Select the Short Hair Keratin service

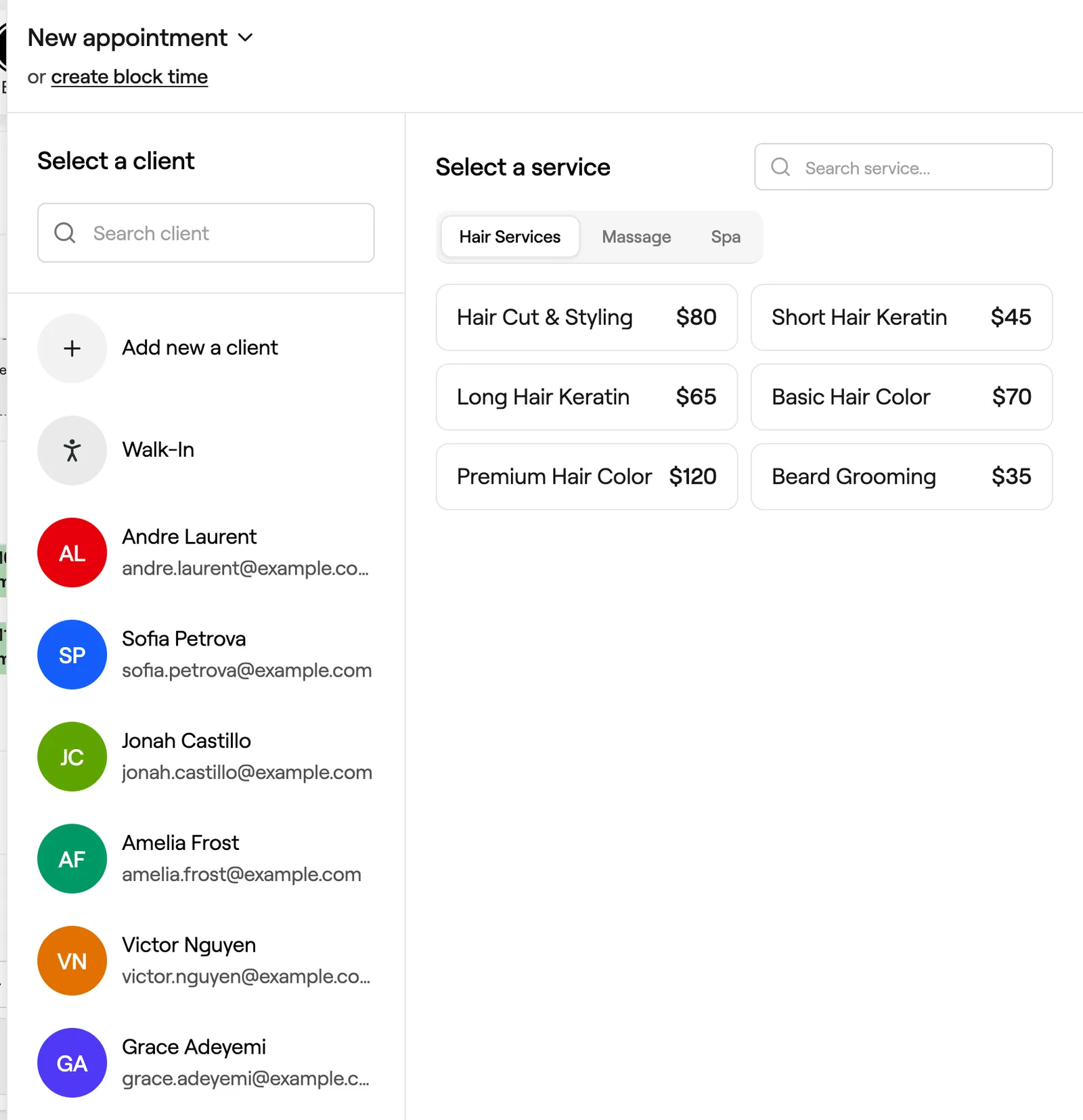902,317
